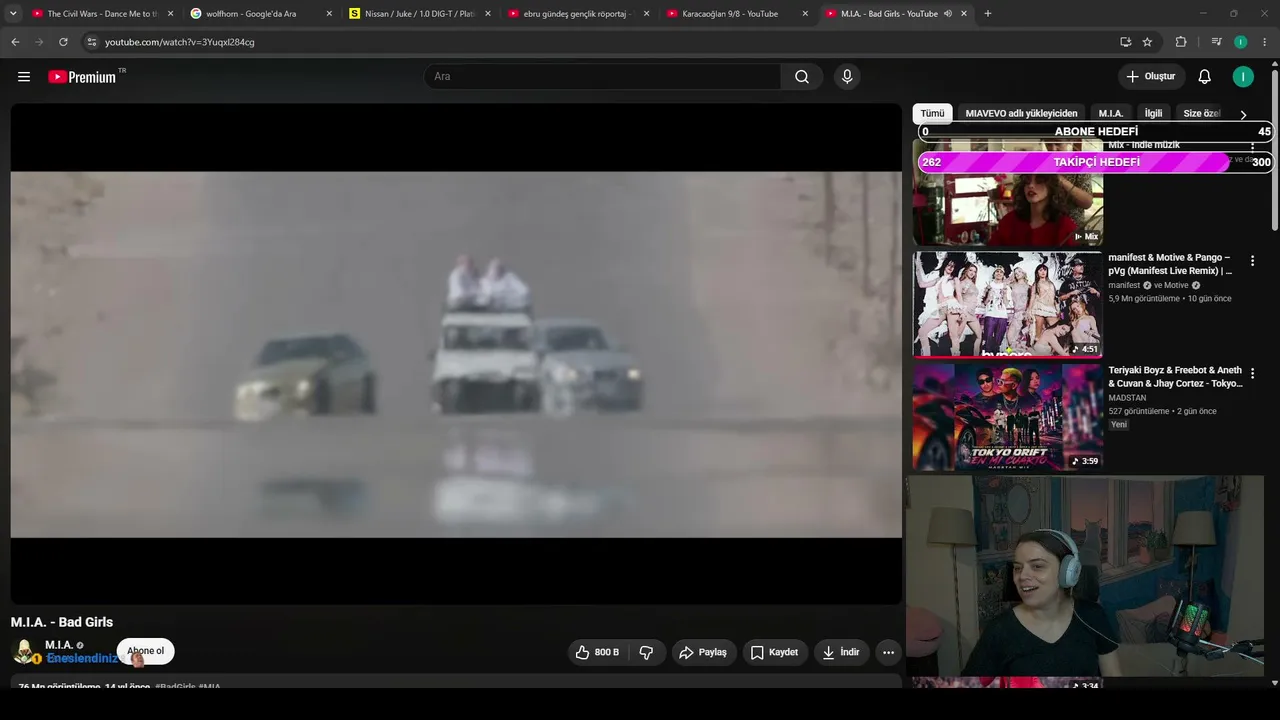View site information beside the URL
This screenshot has width=1280, height=720.
coord(91,42)
